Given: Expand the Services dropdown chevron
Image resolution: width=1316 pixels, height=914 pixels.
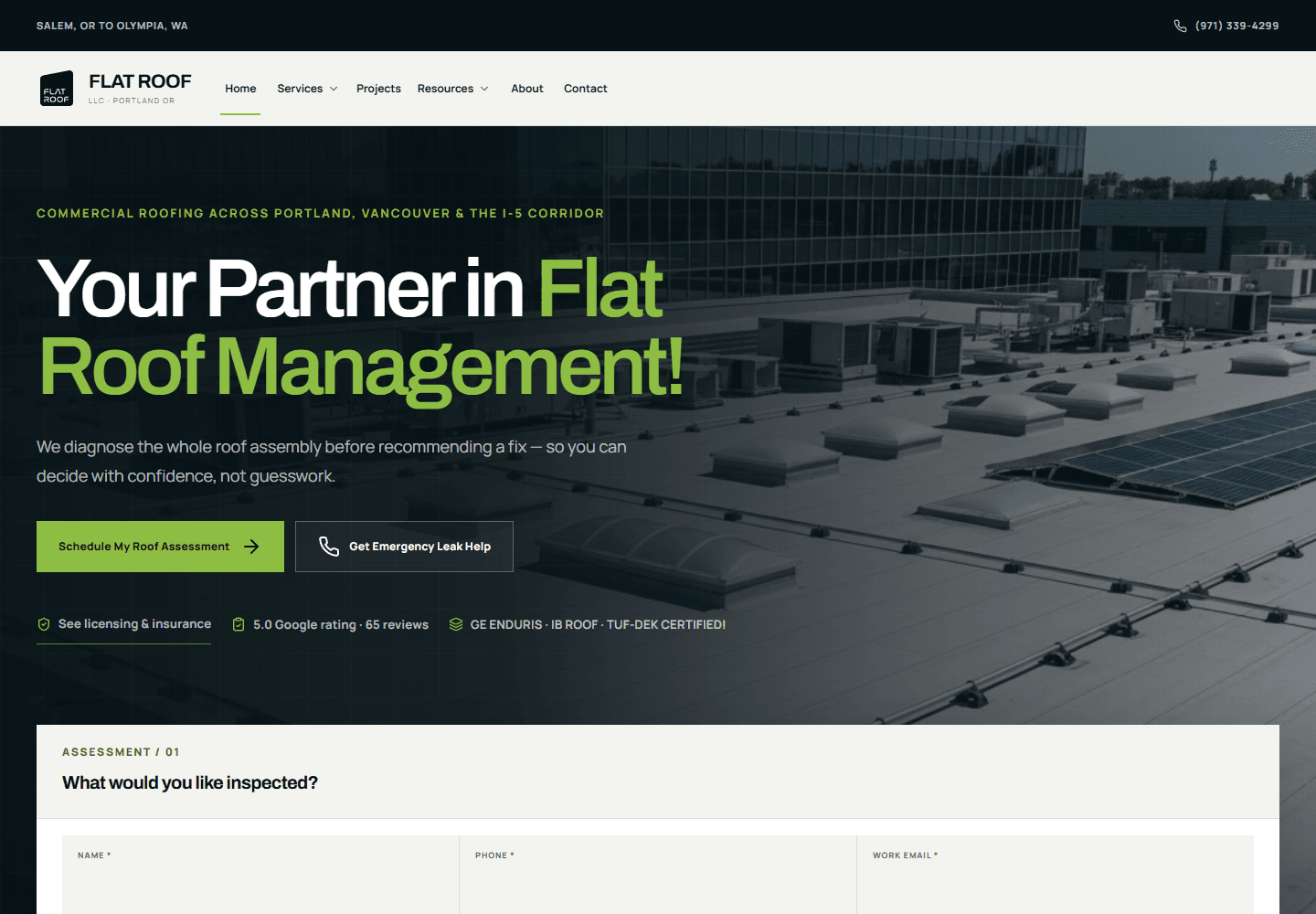Looking at the screenshot, I should point(334,89).
